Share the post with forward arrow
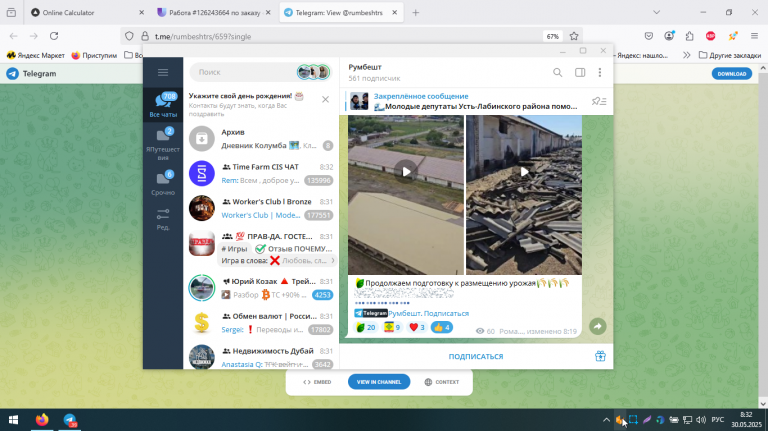Screen dimensions: 768x431 click(598, 327)
